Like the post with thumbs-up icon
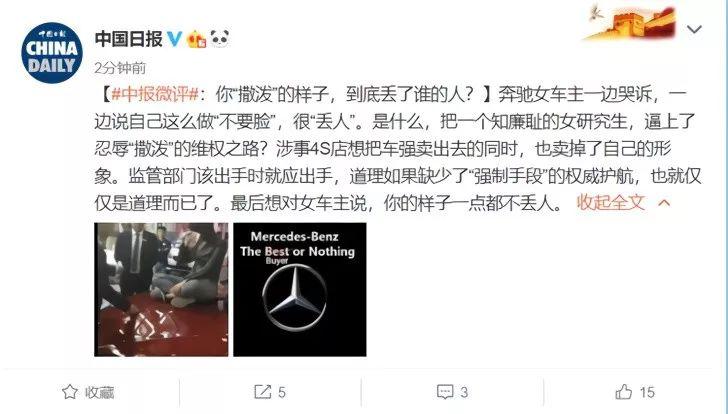728x414 pixels. (624, 392)
